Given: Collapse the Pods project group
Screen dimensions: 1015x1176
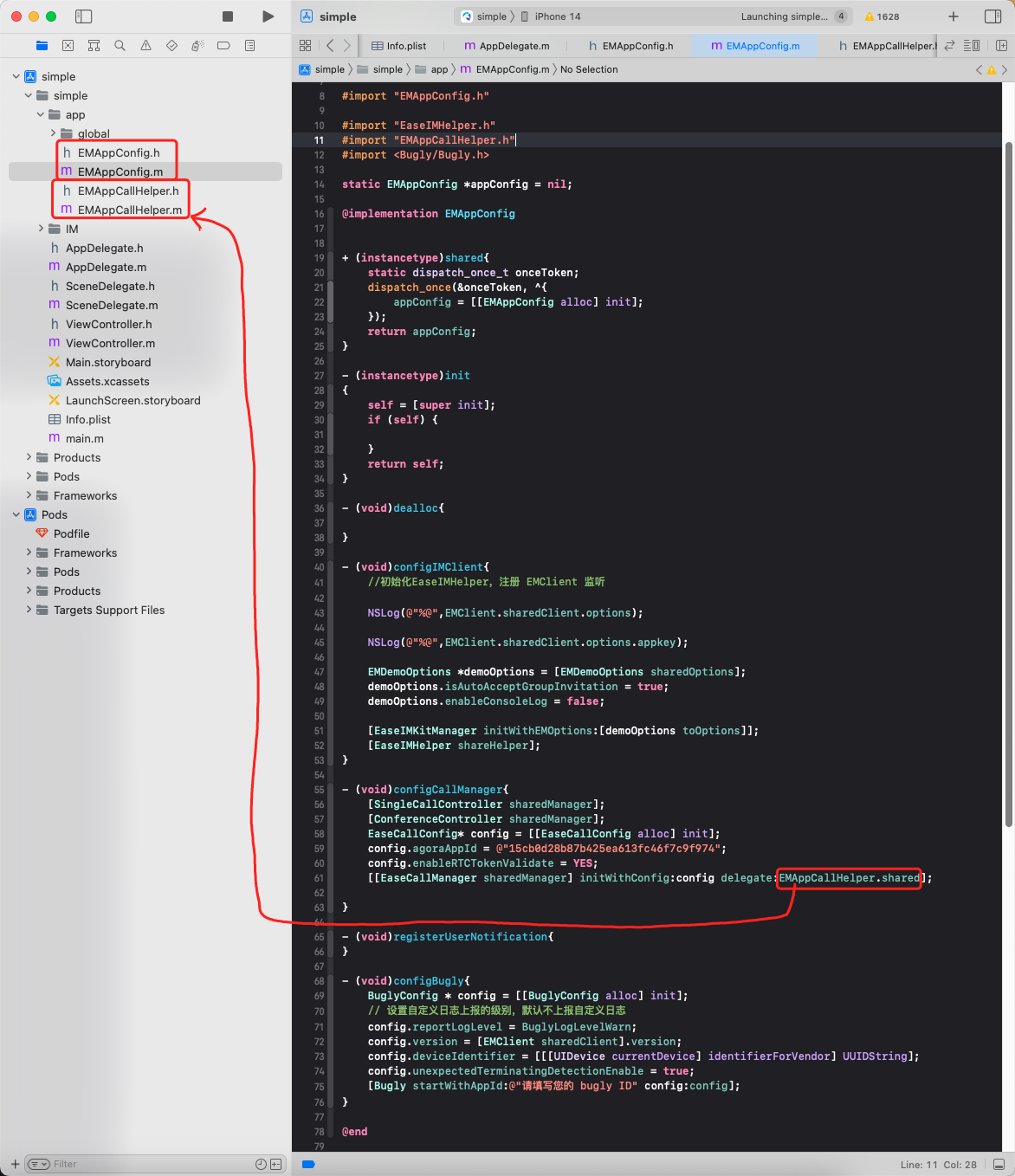Looking at the screenshot, I should pyautogui.click(x=16, y=514).
